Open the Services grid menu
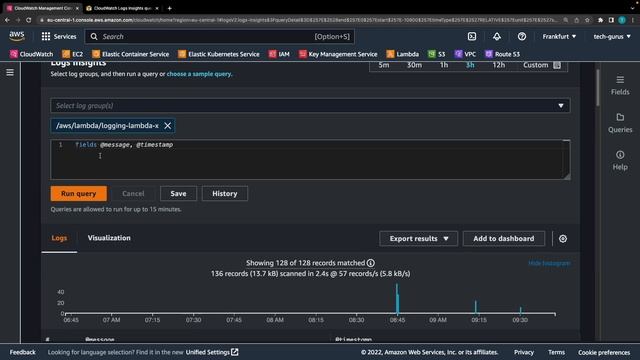The height and width of the screenshot is (360, 640). point(59,36)
